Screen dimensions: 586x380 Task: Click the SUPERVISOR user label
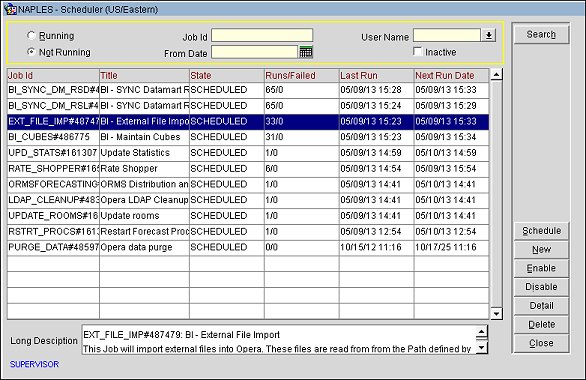(x=34, y=364)
